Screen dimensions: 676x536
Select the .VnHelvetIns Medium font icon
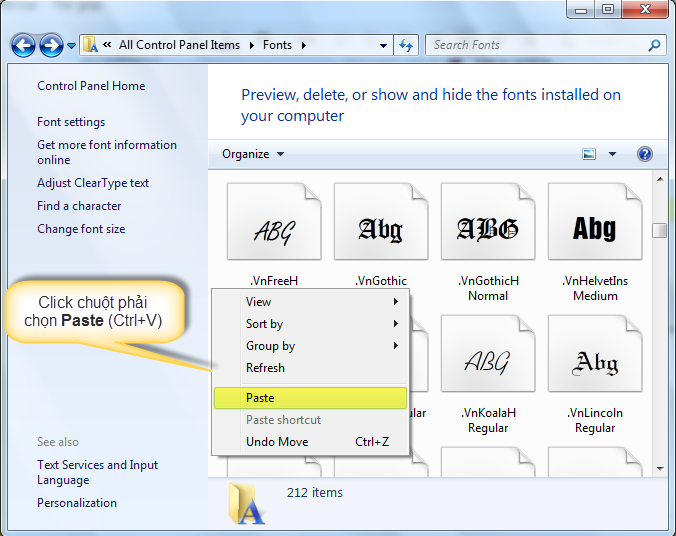tap(595, 229)
